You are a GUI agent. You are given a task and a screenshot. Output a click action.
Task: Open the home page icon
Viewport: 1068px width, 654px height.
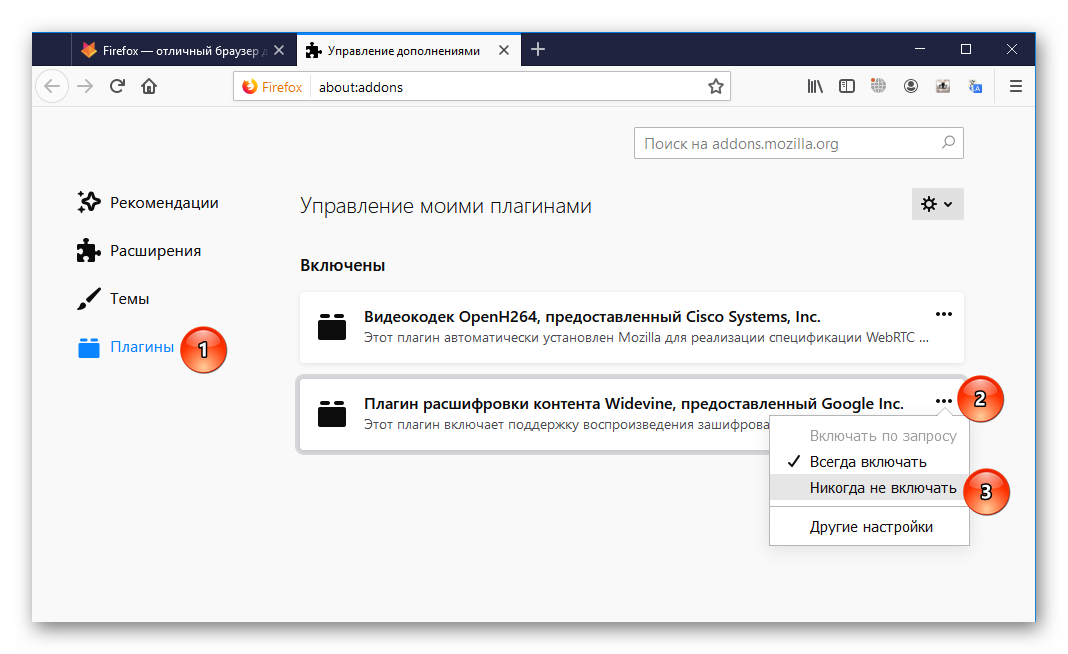click(x=149, y=87)
